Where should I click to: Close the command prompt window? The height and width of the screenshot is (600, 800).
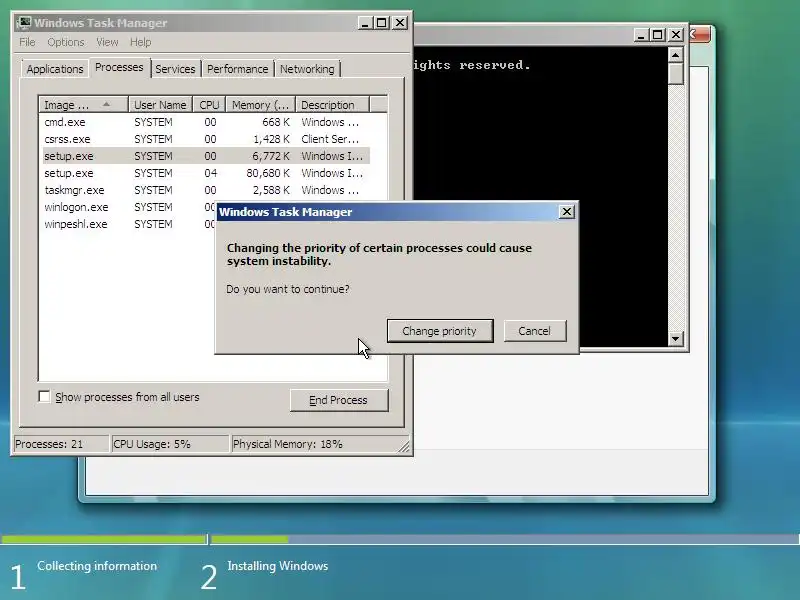click(676, 35)
